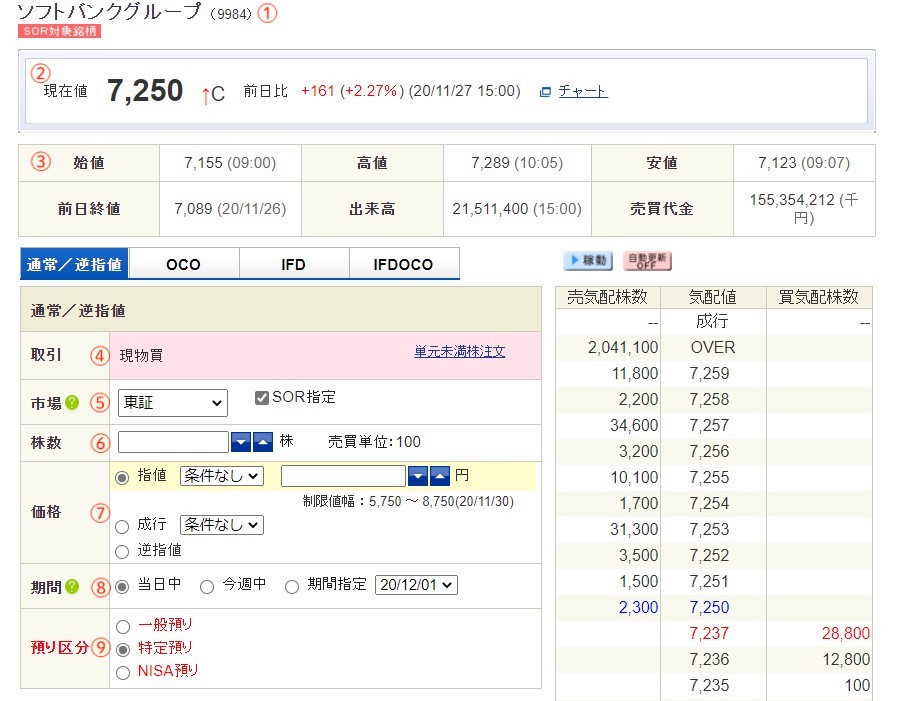Click ask price 7,254 in order book
The width and height of the screenshot is (898, 701).
(710, 503)
